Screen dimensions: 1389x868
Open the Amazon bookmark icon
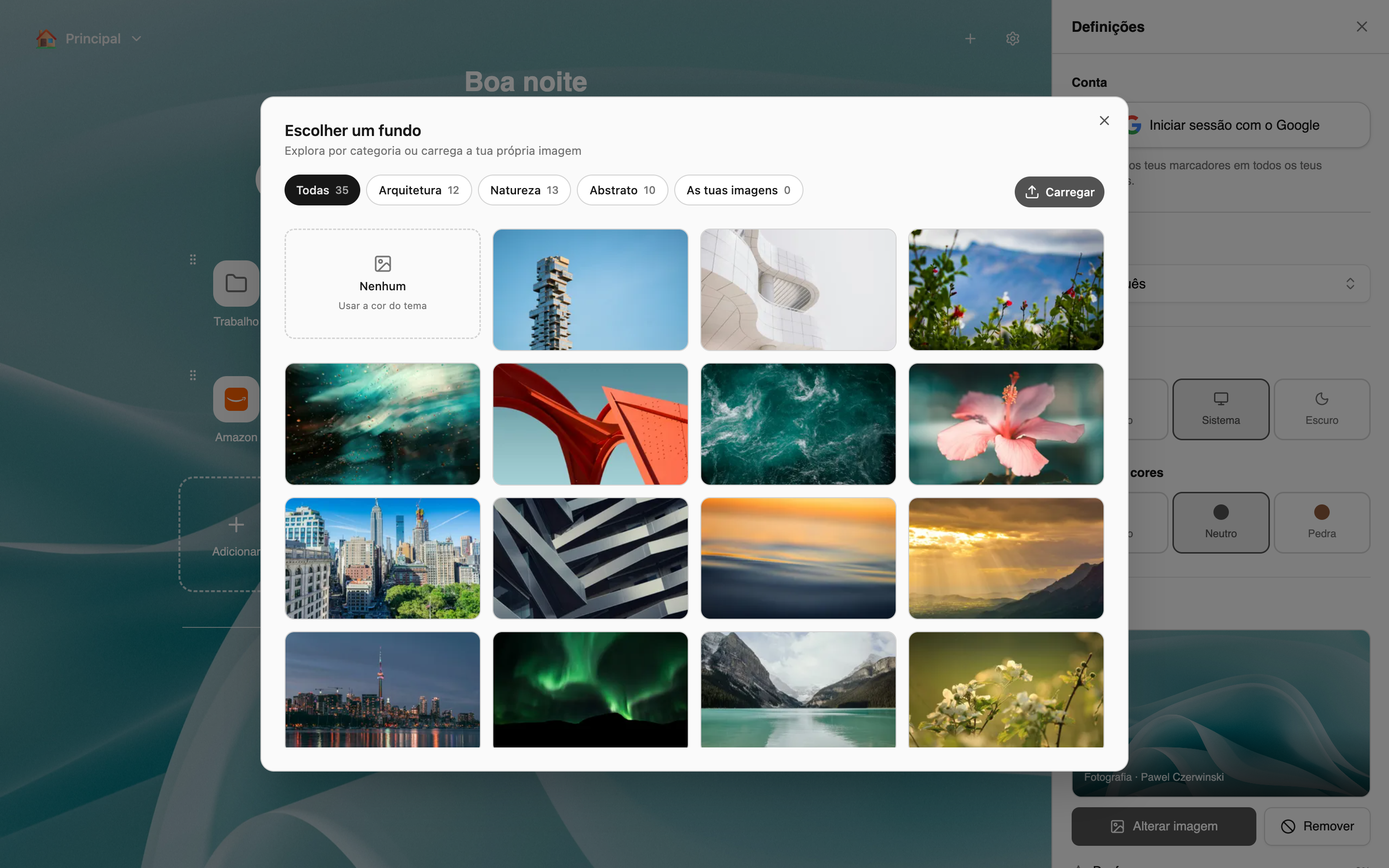tap(236, 399)
